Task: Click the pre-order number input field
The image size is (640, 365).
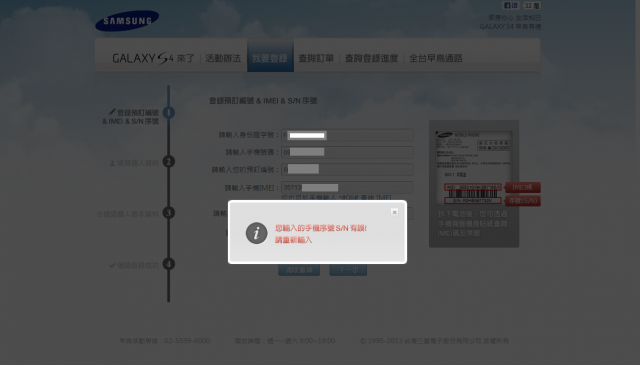Action: click(347, 169)
